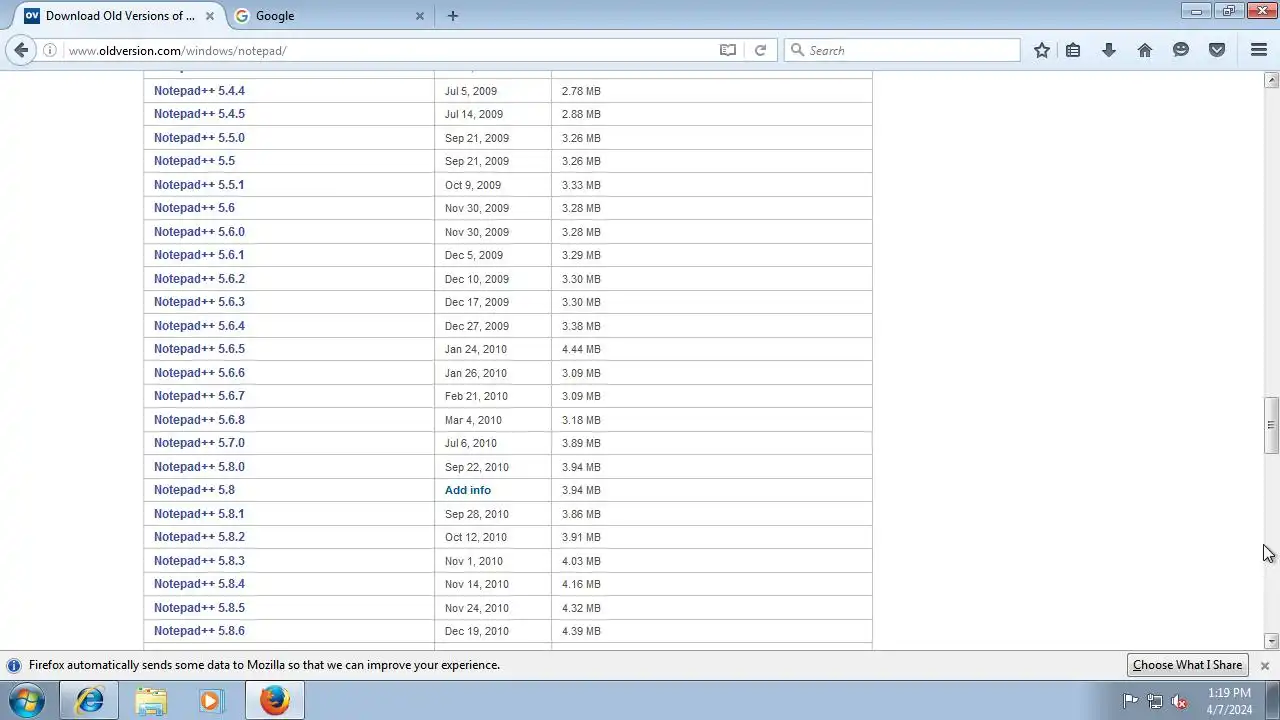Open Notepad++ 5.4.5 download link
Image resolution: width=1280 pixels, height=720 pixels.
(199, 114)
